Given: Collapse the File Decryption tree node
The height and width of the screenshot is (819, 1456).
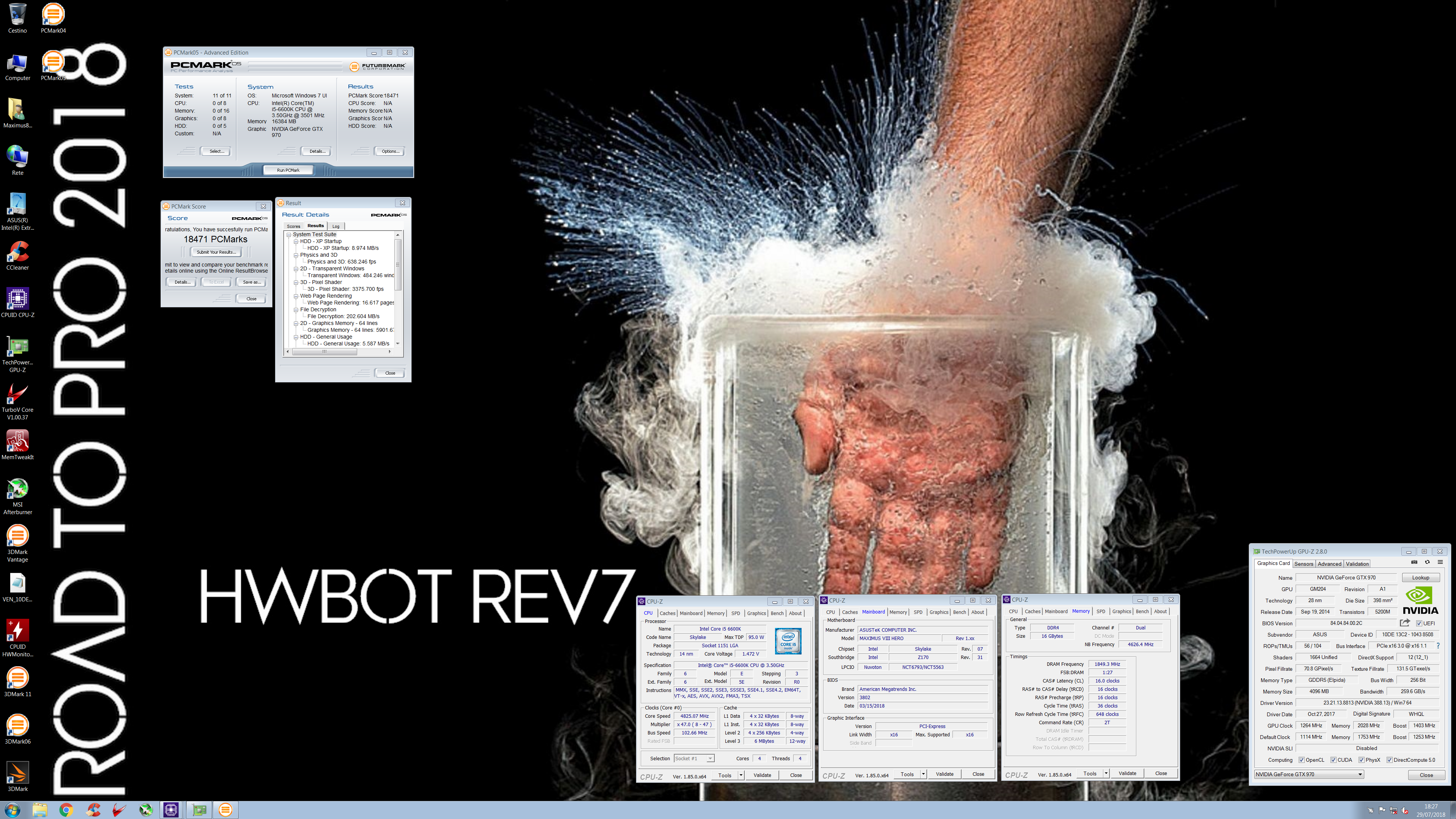Looking at the screenshot, I should pyautogui.click(x=296, y=310).
